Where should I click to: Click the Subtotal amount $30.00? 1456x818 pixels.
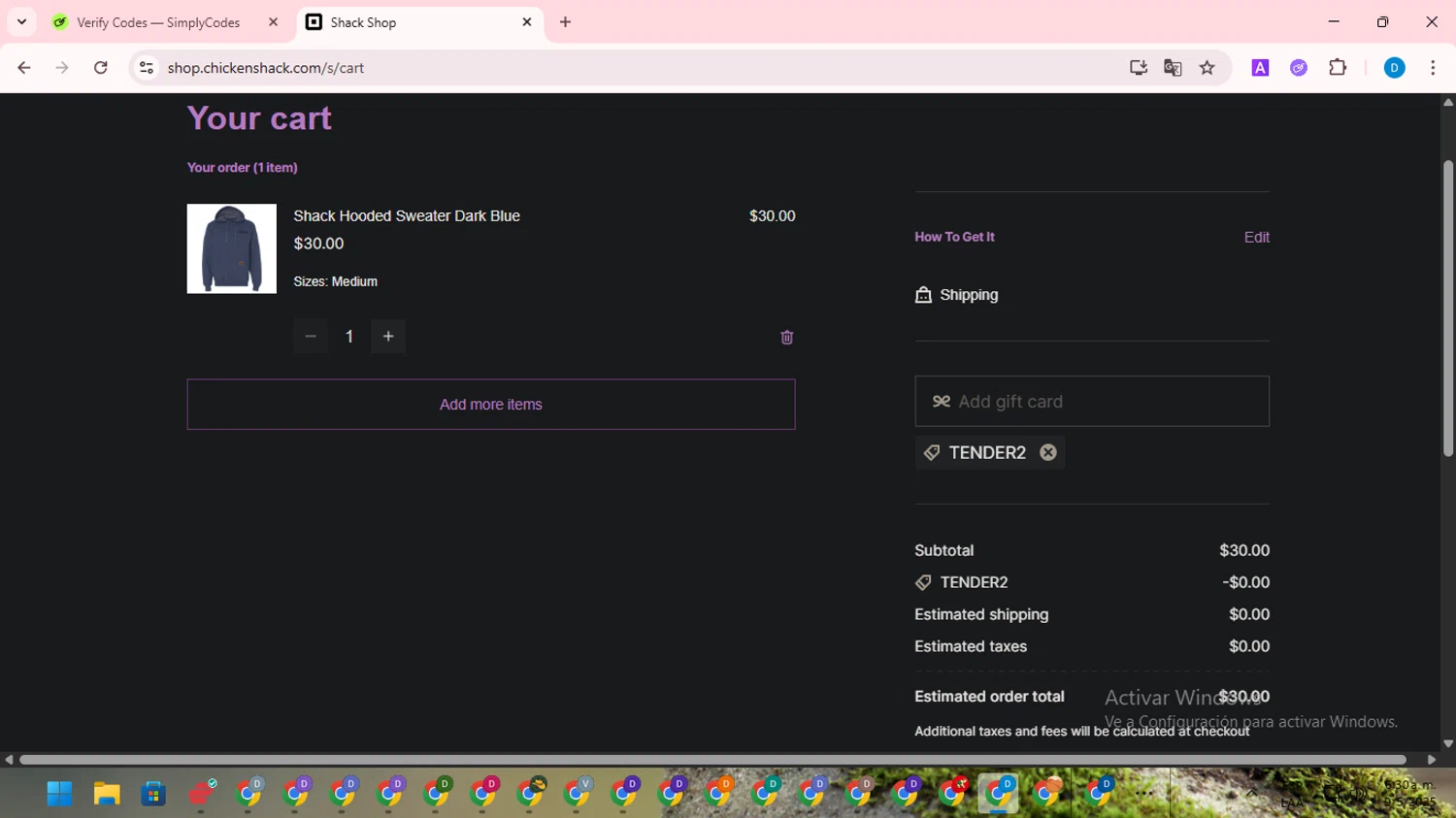1244,550
